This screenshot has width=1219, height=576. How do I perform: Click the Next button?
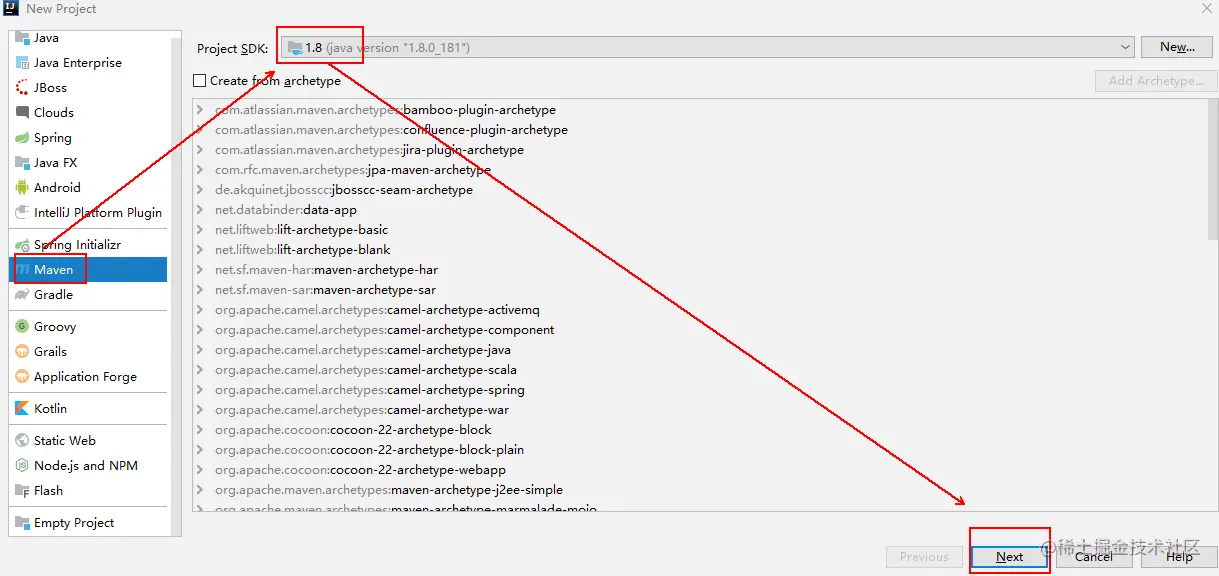tap(1009, 557)
